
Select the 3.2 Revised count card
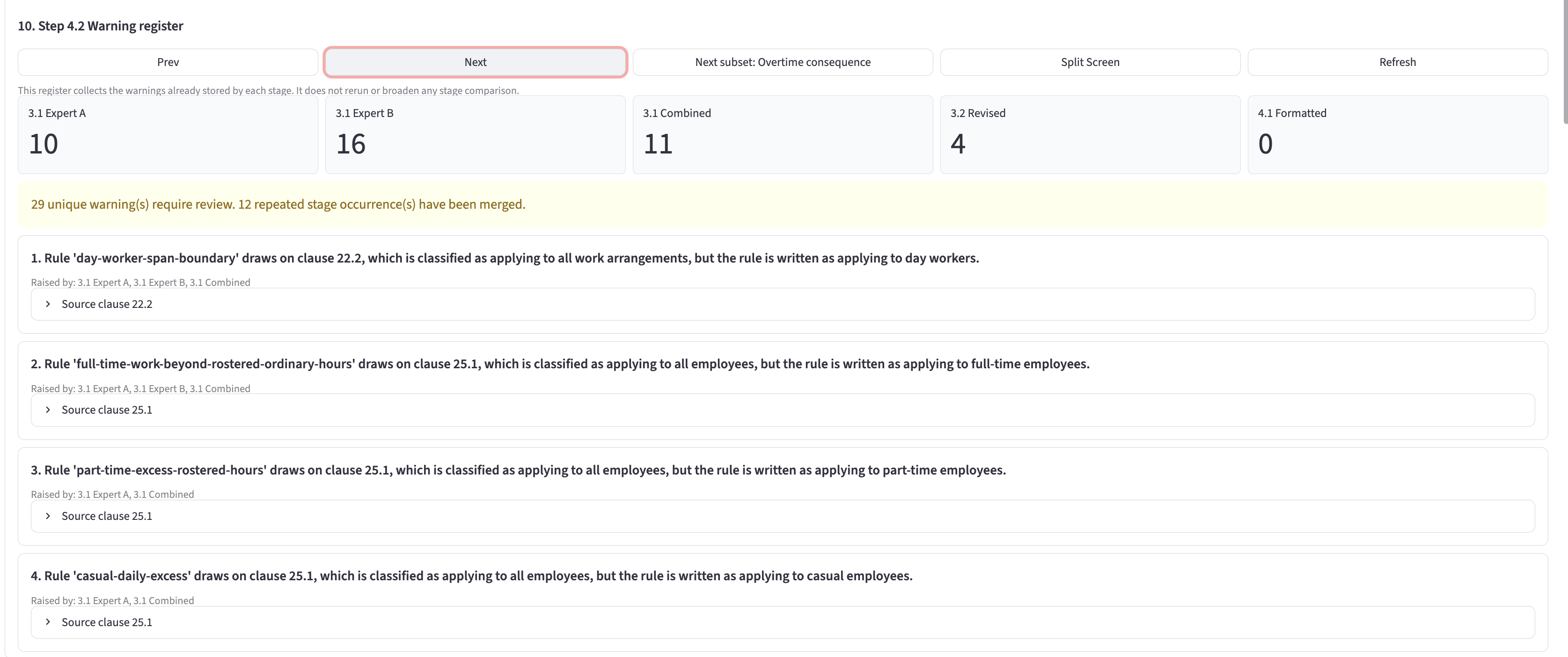tap(1090, 134)
